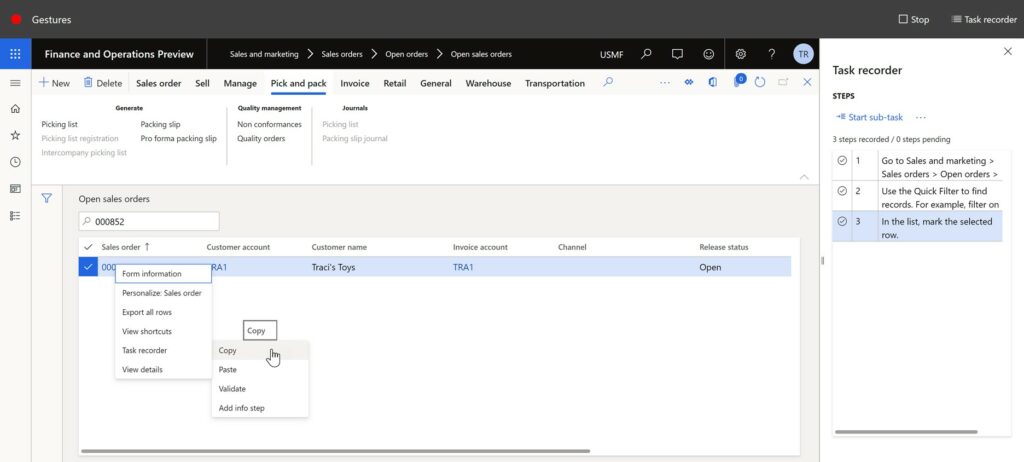Click the Task recorder steps horizontal scrollbar
This screenshot has width=1024, height=462.
click(x=906, y=432)
